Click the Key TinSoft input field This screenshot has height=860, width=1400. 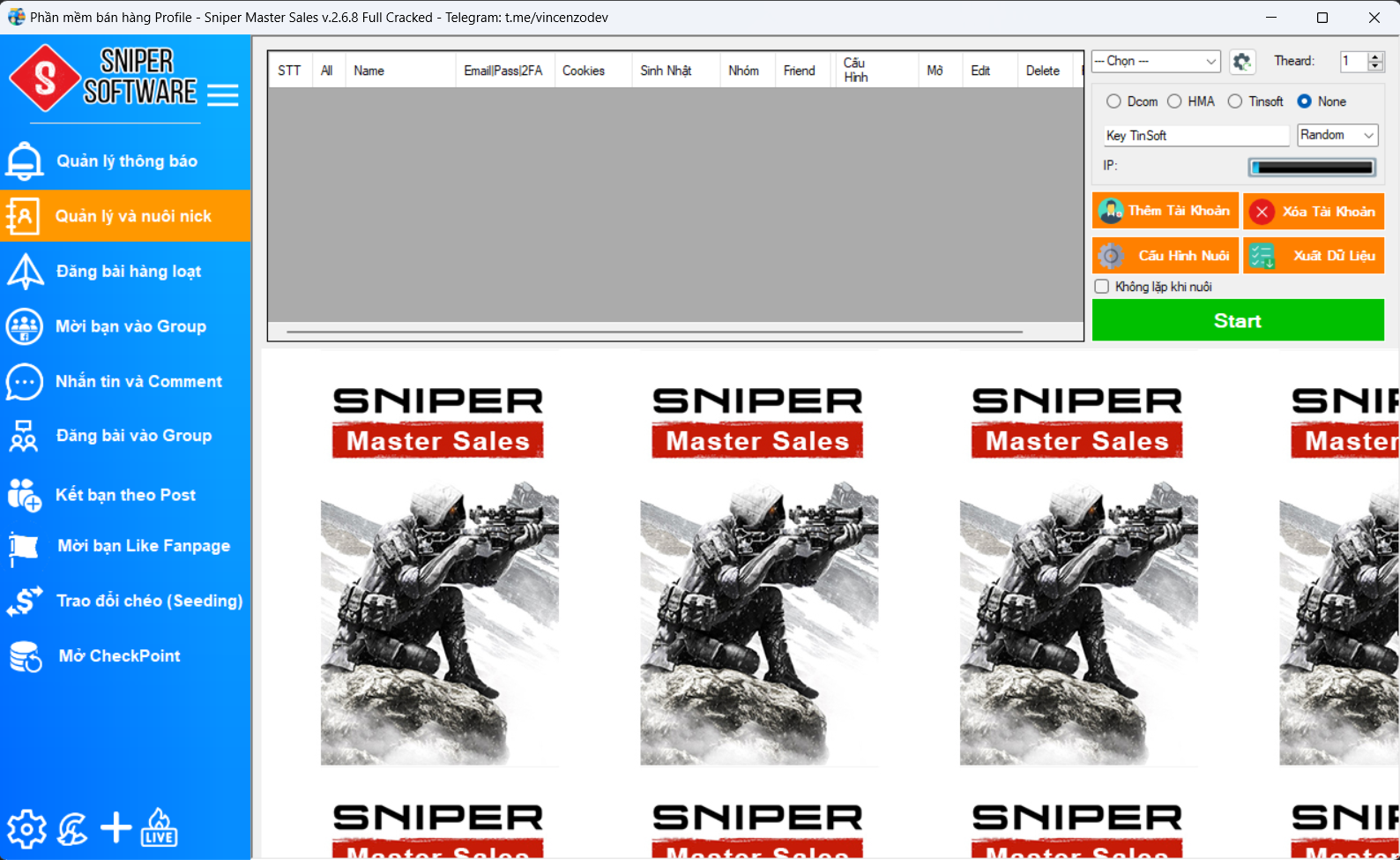click(1196, 135)
